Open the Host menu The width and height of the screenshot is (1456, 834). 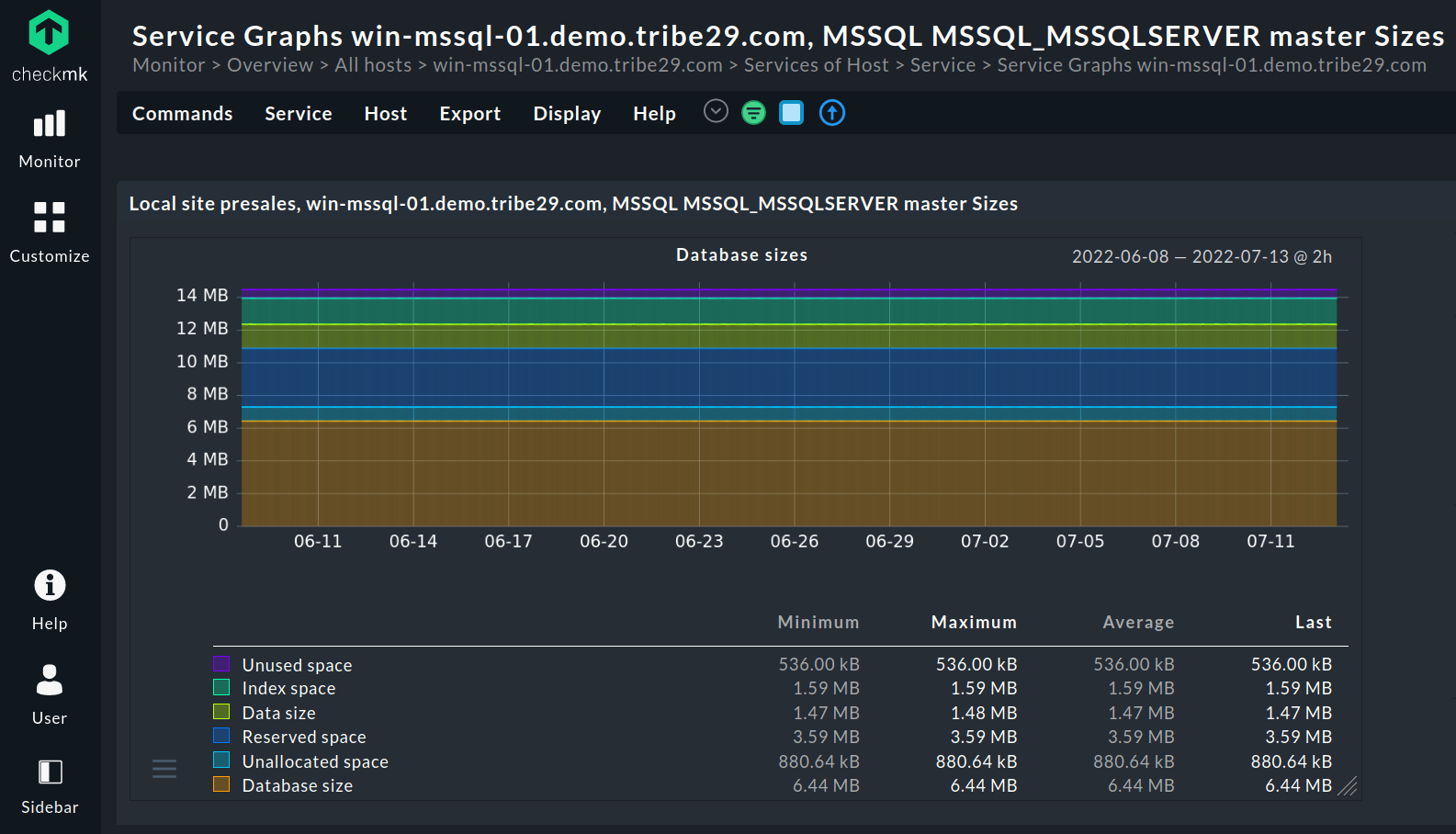coord(386,114)
